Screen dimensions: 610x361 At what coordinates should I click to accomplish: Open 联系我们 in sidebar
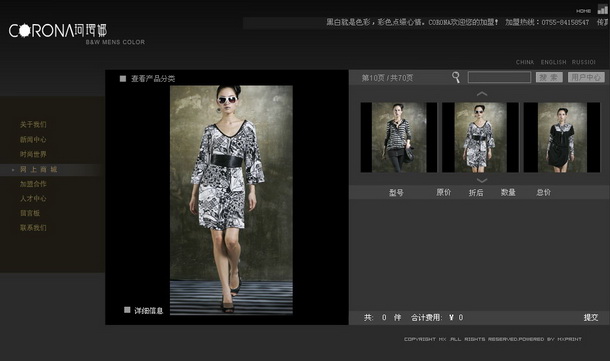click(33, 228)
